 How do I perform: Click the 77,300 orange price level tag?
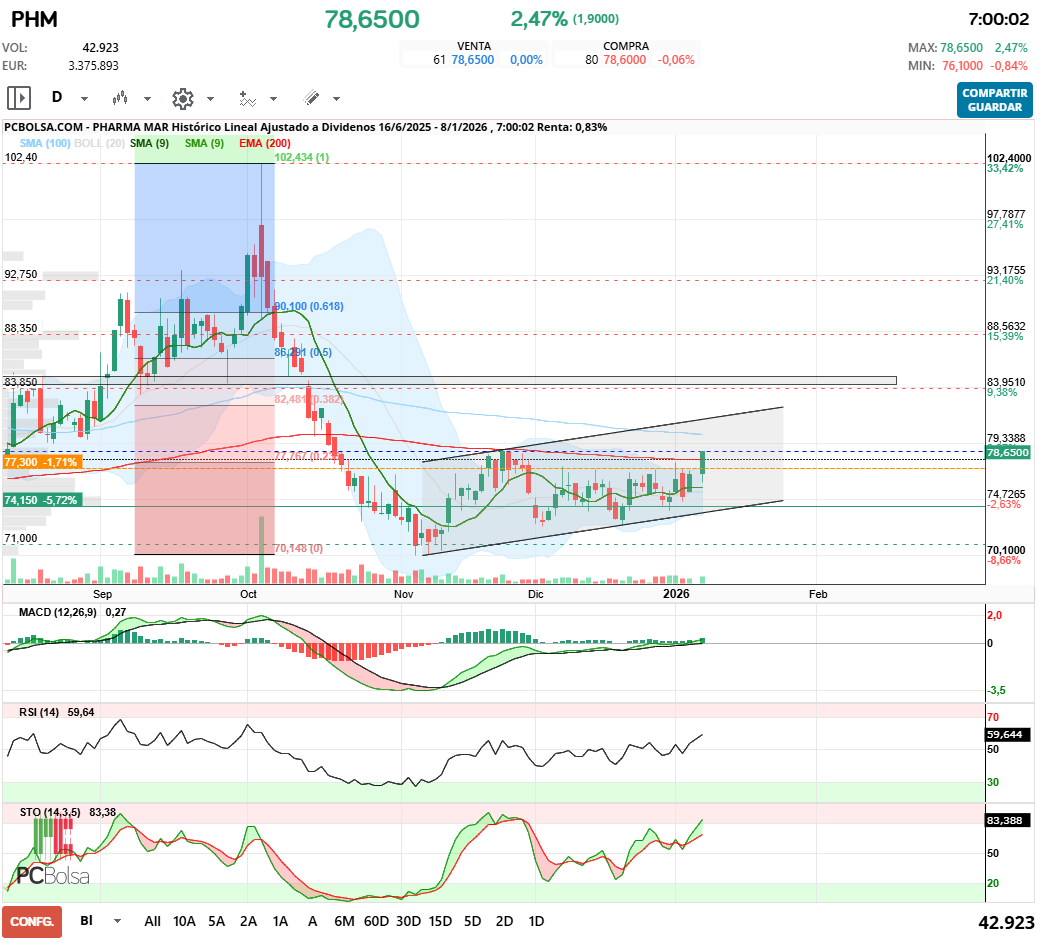pos(41,463)
